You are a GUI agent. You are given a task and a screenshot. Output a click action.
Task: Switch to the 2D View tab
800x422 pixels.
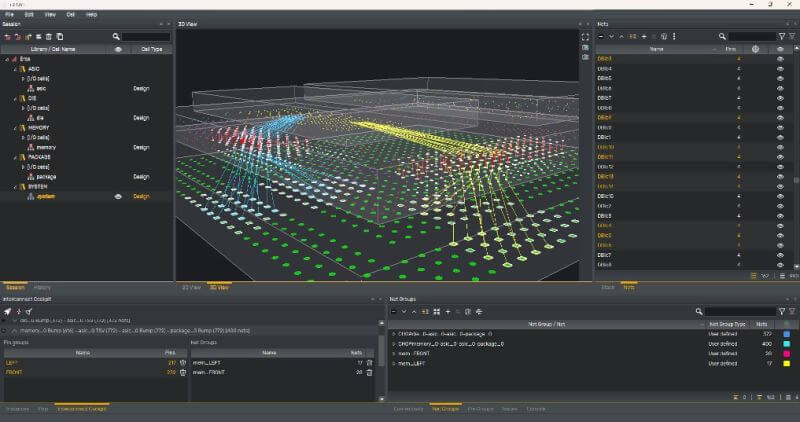pos(188,288)
